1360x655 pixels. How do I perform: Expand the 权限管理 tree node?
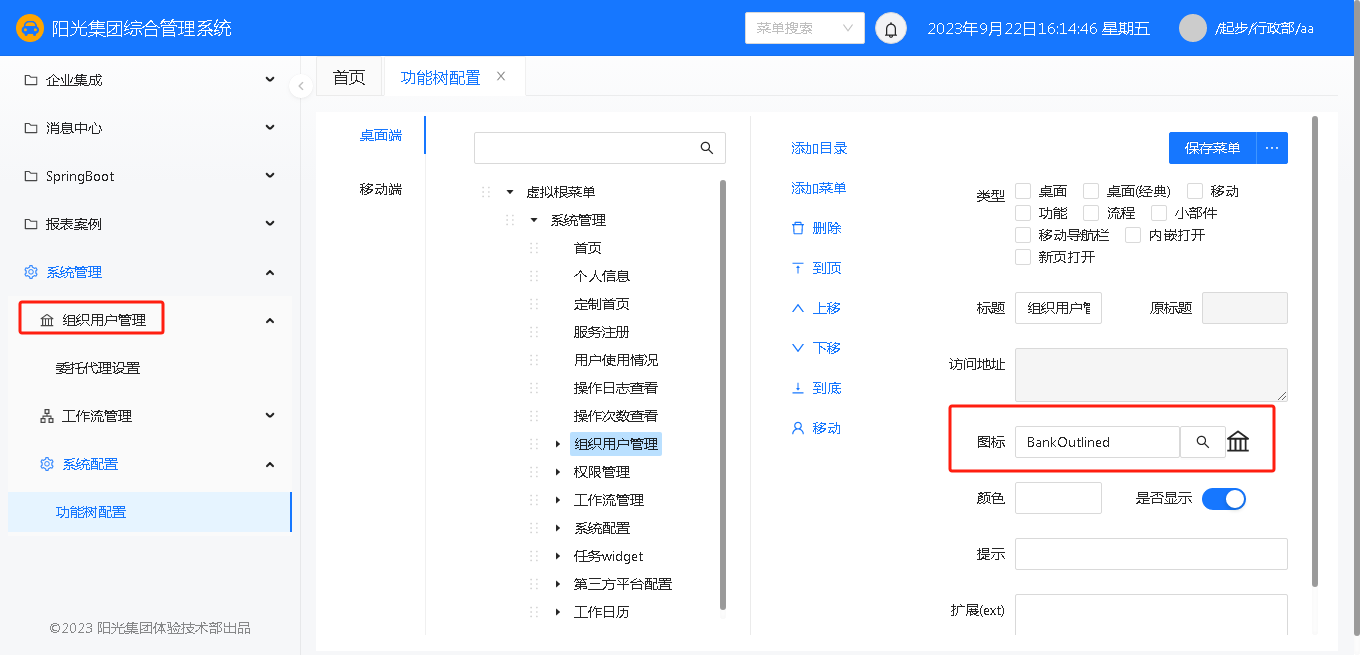point(558,472)
